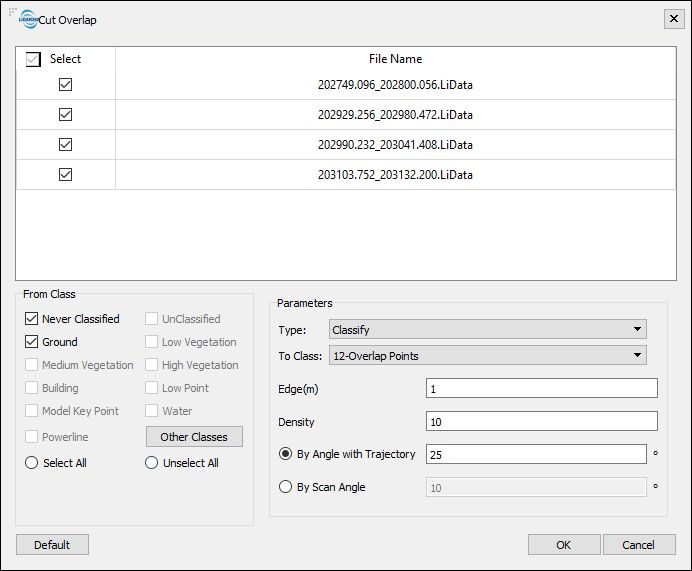Enable the Model Key Point checkbox
Screen dimensions: 692x571
click(x=31, y=410)
